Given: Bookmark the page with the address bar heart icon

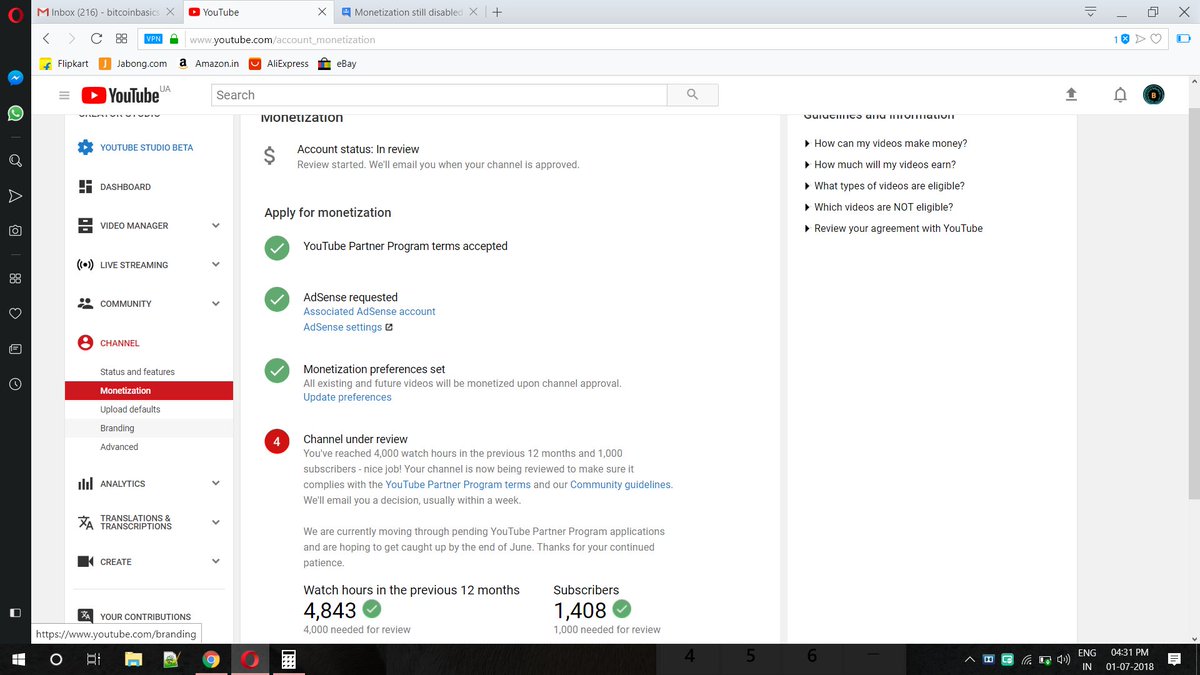Looking at the screenshot, I should click(1157, 39).
